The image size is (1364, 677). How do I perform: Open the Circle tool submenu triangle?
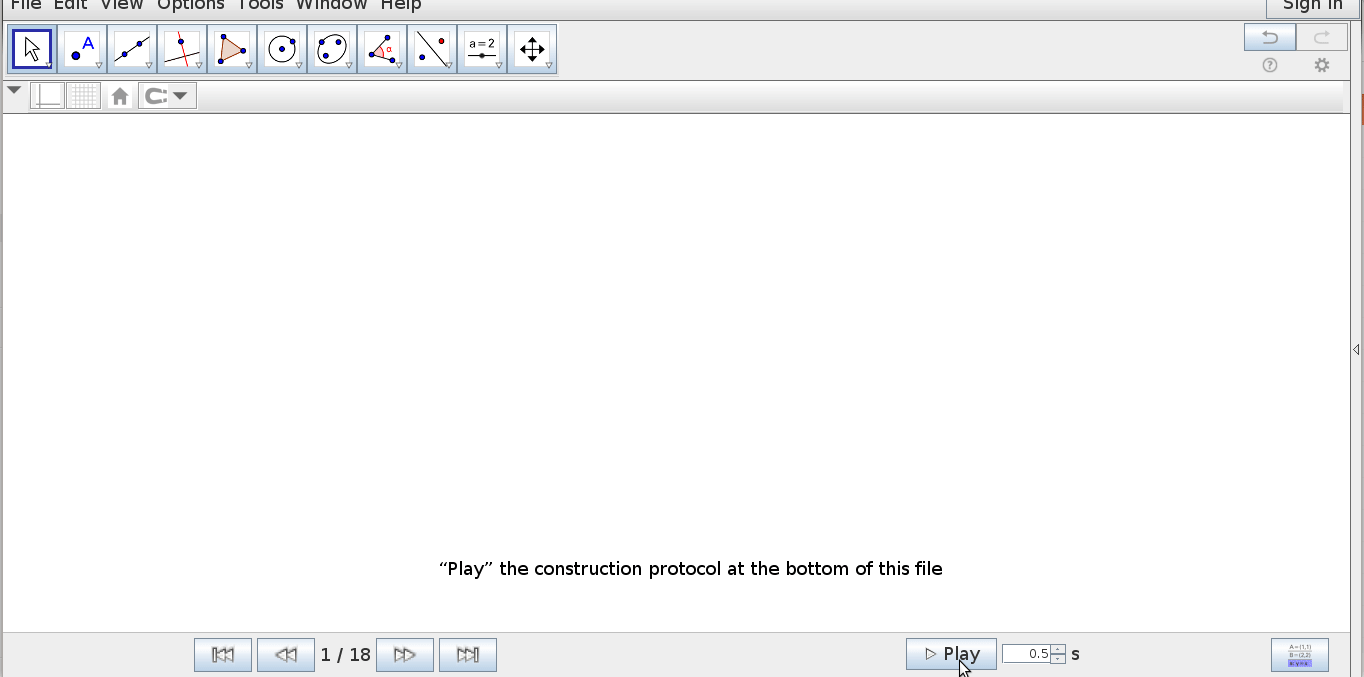(299, 66)
